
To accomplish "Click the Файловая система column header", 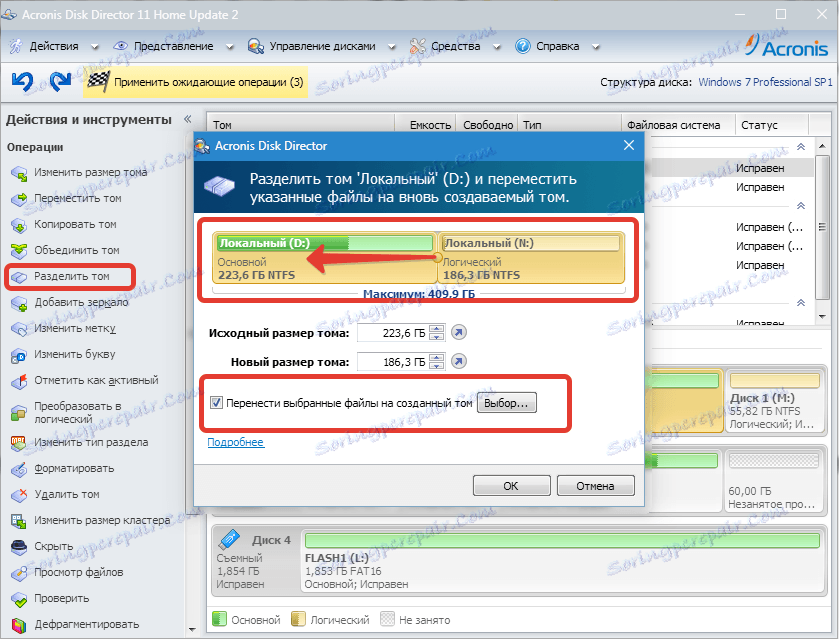I will point(678,125).
